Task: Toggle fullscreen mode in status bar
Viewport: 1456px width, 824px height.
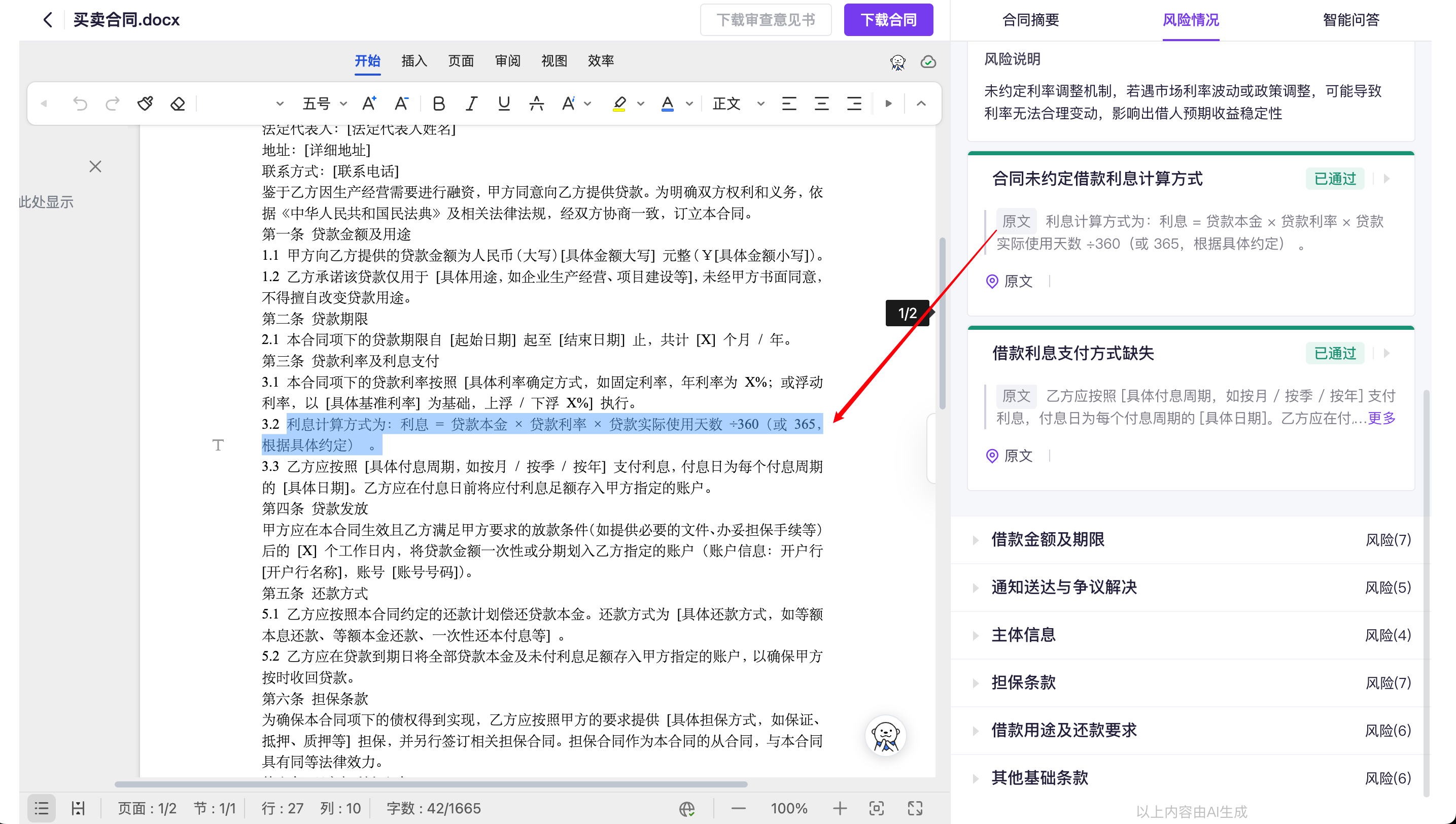Action: coord(915,808)
